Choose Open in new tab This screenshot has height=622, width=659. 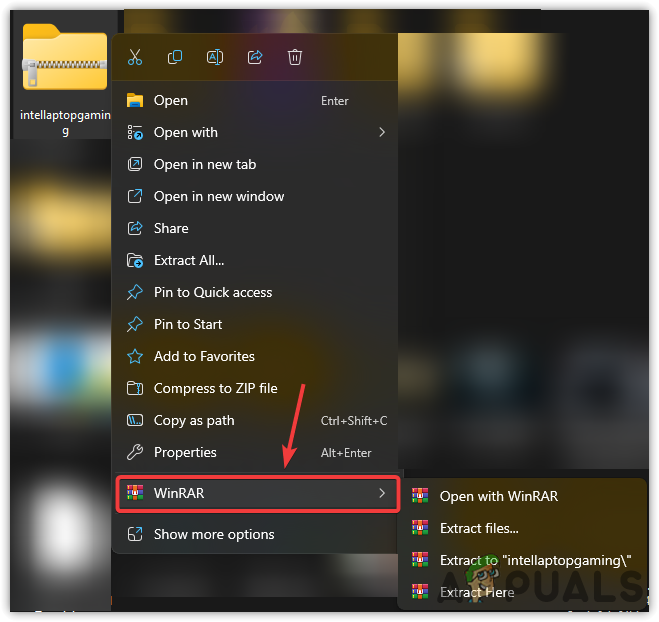coord(256,164)
